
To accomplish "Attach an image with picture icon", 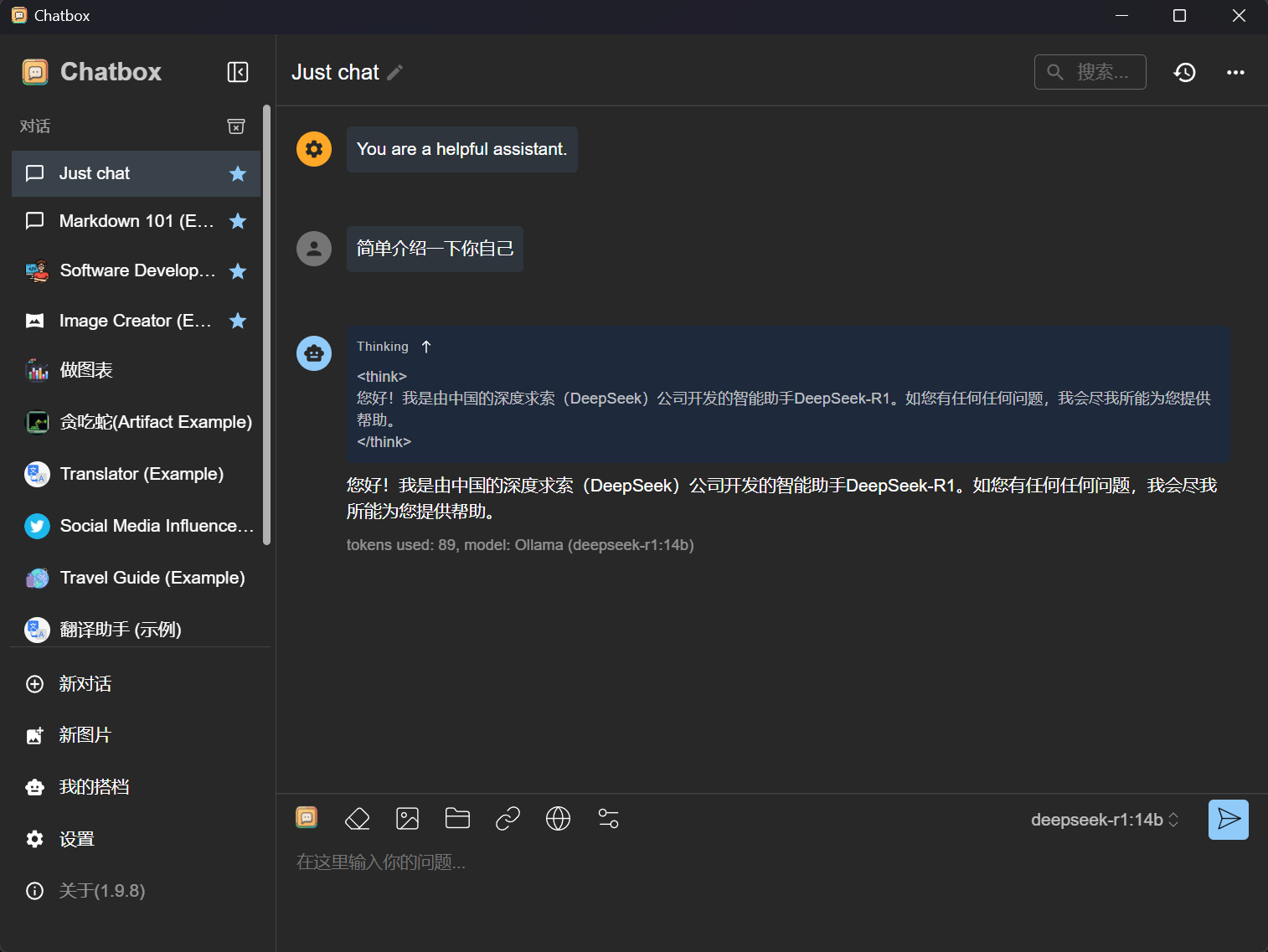I will tap(408, 818).
